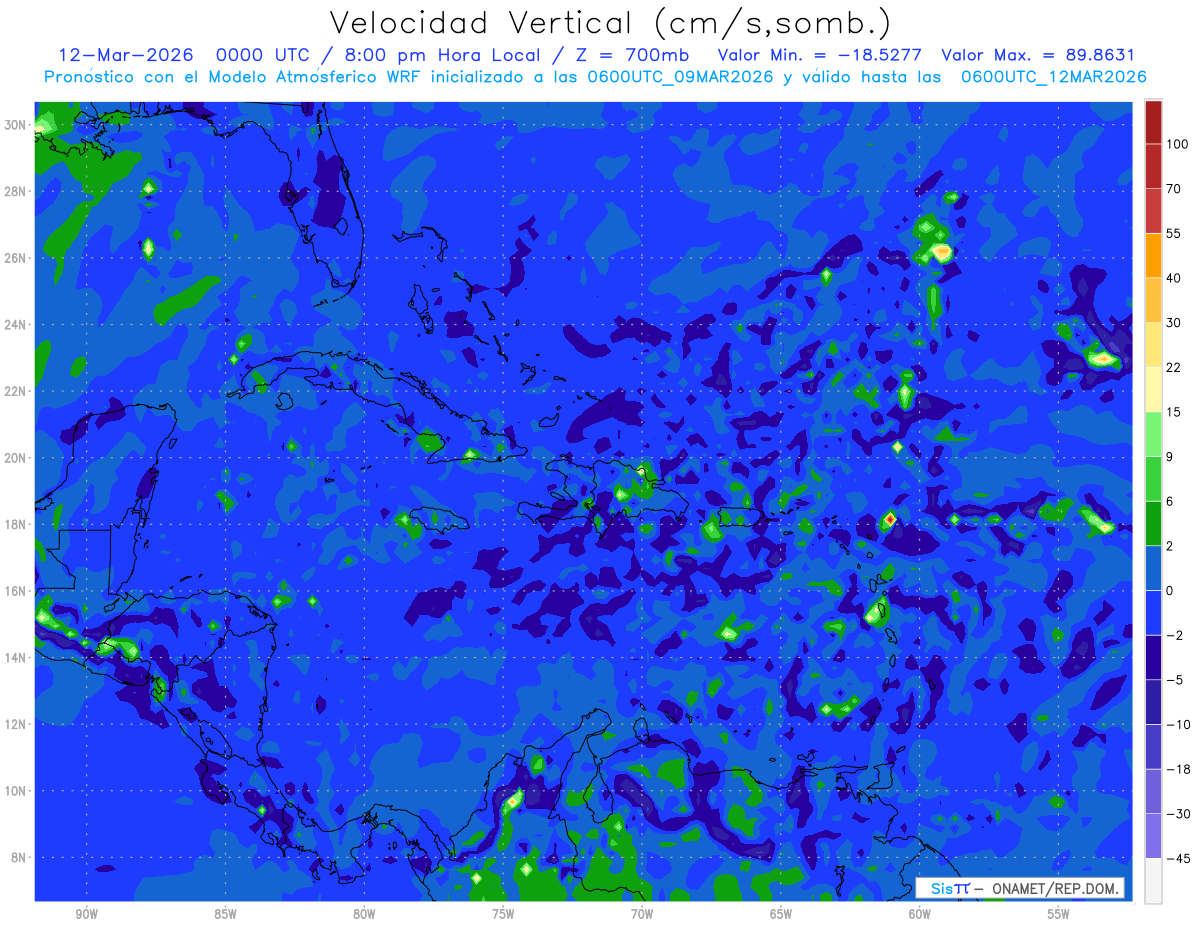Select '8:00 pm Hora Local' text
Image resolution: width=1200 pixels, height=927 pixels.
coord(444,54)
